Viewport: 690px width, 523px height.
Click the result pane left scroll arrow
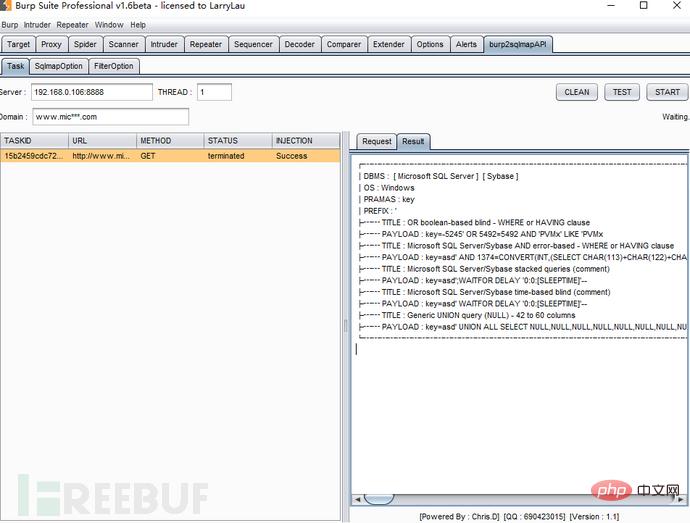tap(357, 499)
